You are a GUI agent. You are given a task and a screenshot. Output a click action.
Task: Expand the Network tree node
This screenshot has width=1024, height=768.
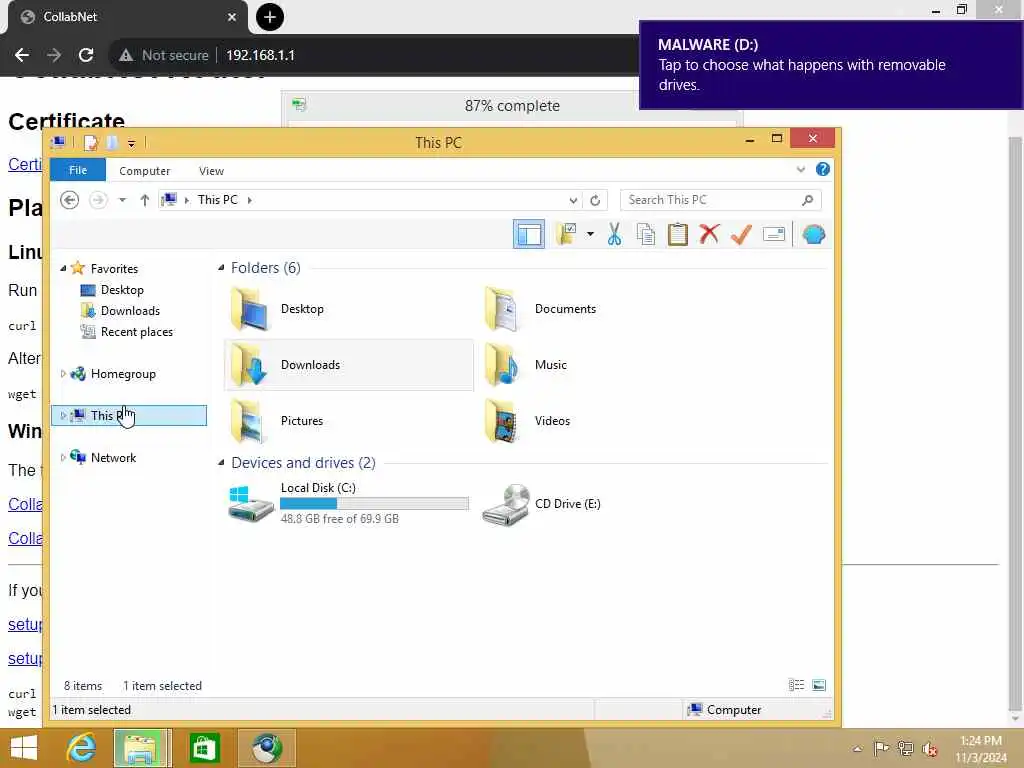pos(63,458)
